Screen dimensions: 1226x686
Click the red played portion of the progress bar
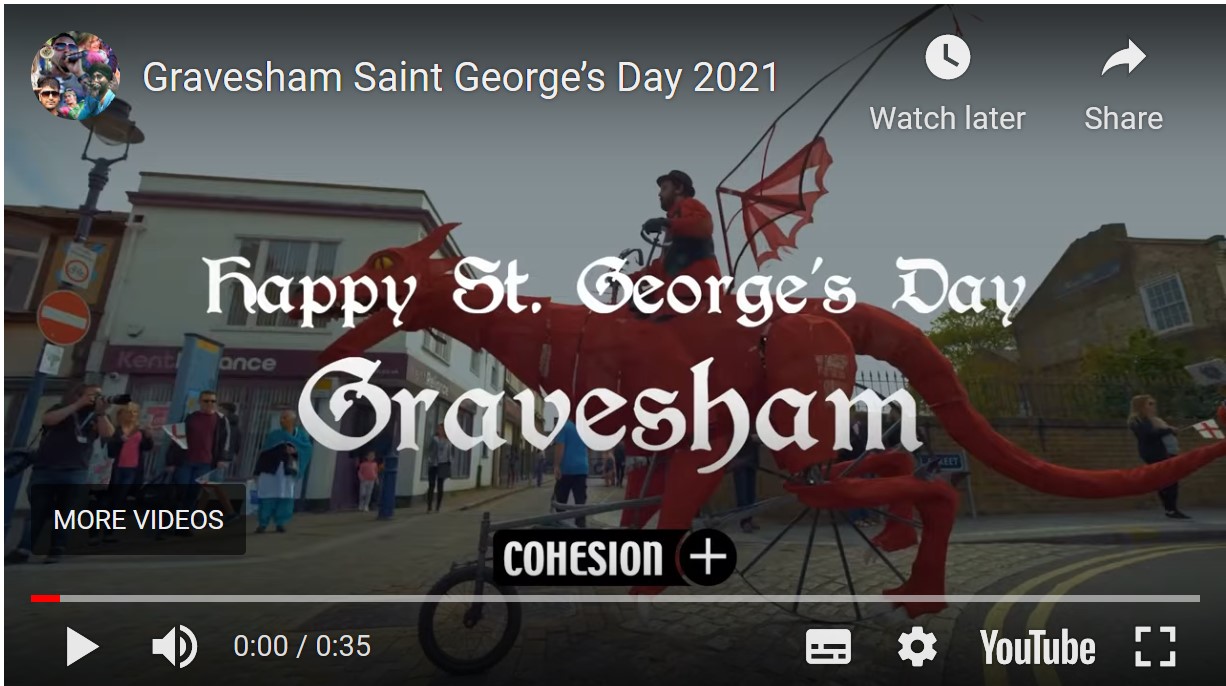point(45,599)
